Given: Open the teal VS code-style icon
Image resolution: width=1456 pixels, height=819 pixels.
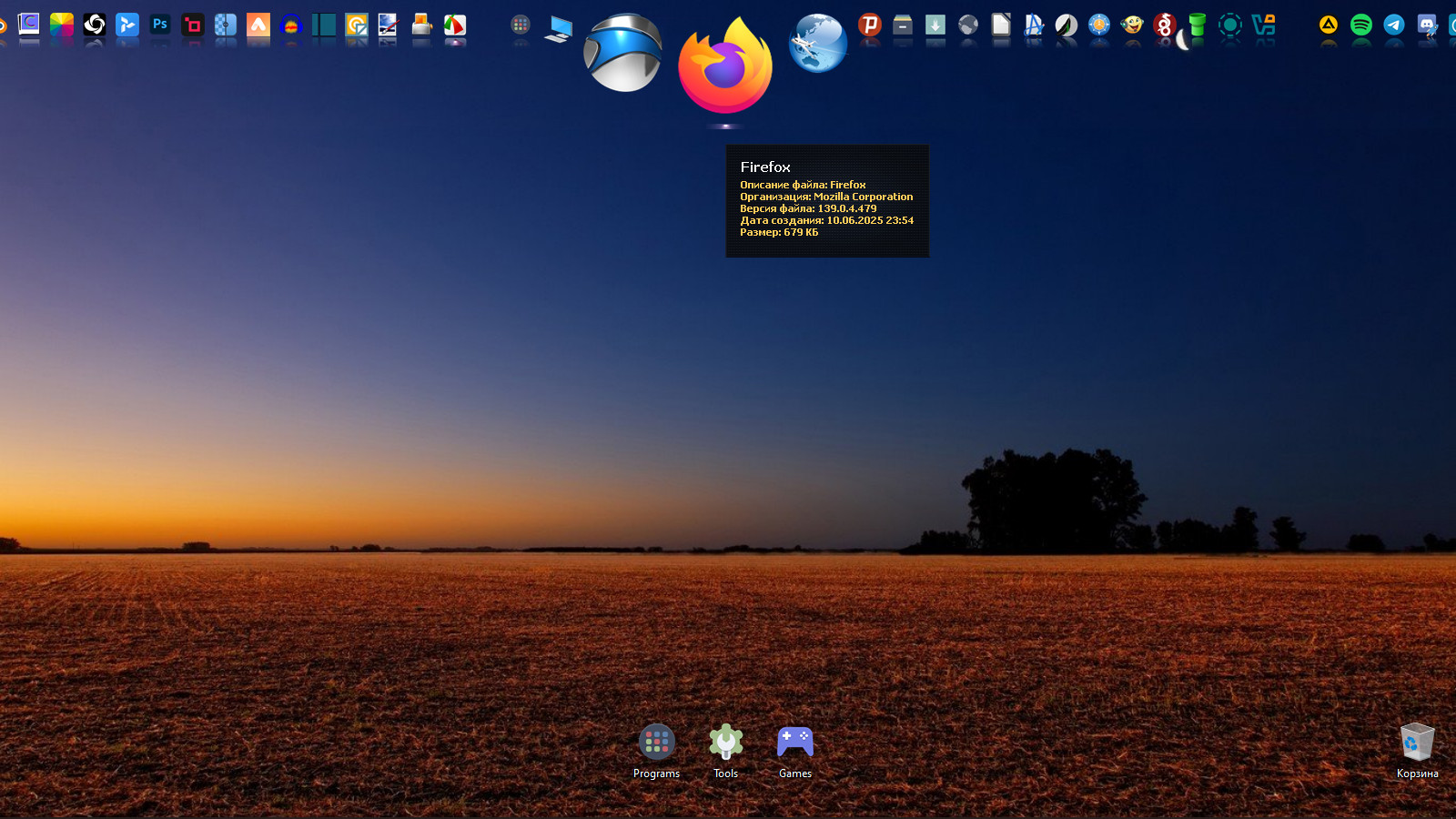Looking at the screenshot, I should point(1263,25).
